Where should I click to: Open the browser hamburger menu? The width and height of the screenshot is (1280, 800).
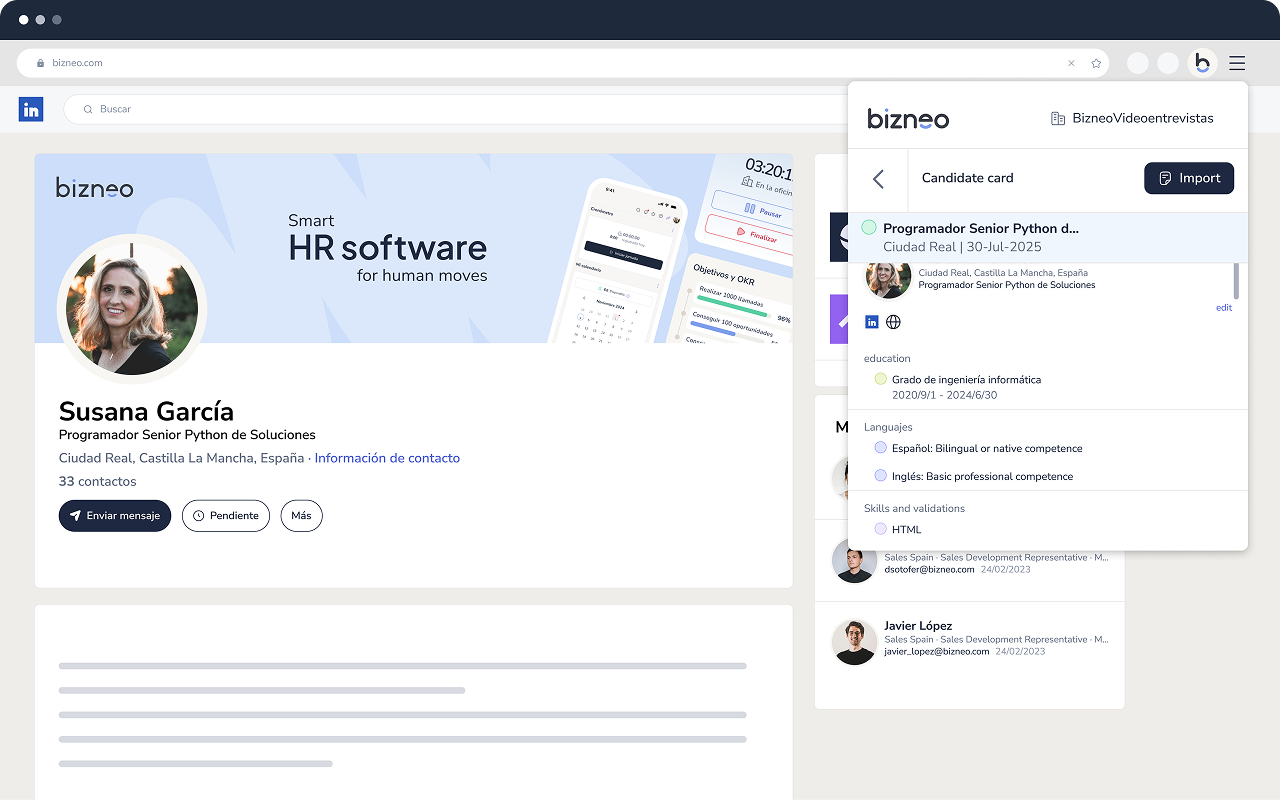(x=1237, y=62)
